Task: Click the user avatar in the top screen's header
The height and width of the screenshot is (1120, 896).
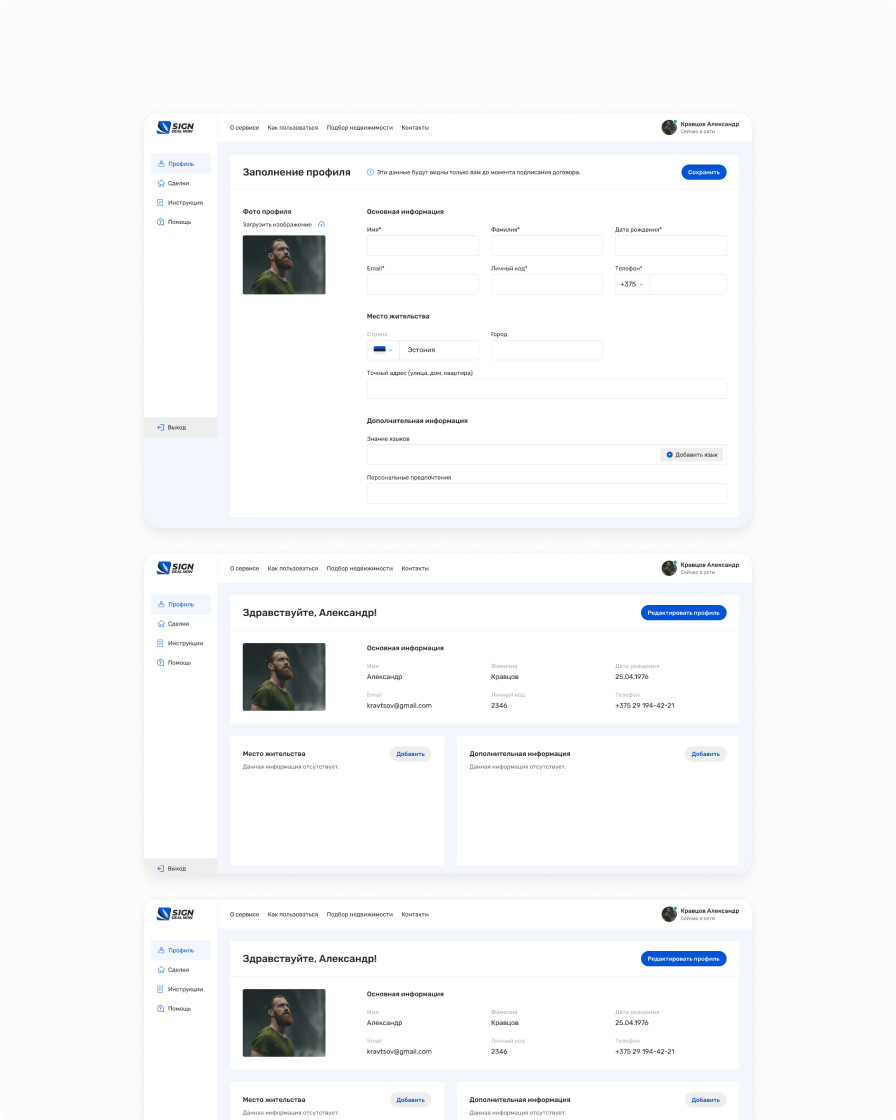Action: click(669, 127)
